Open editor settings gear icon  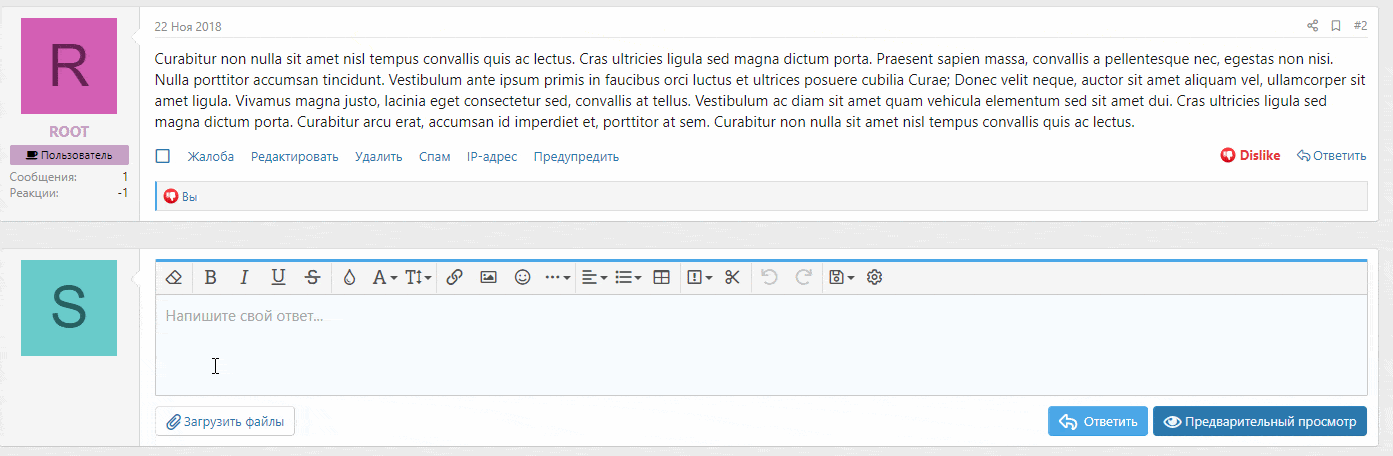874,278
